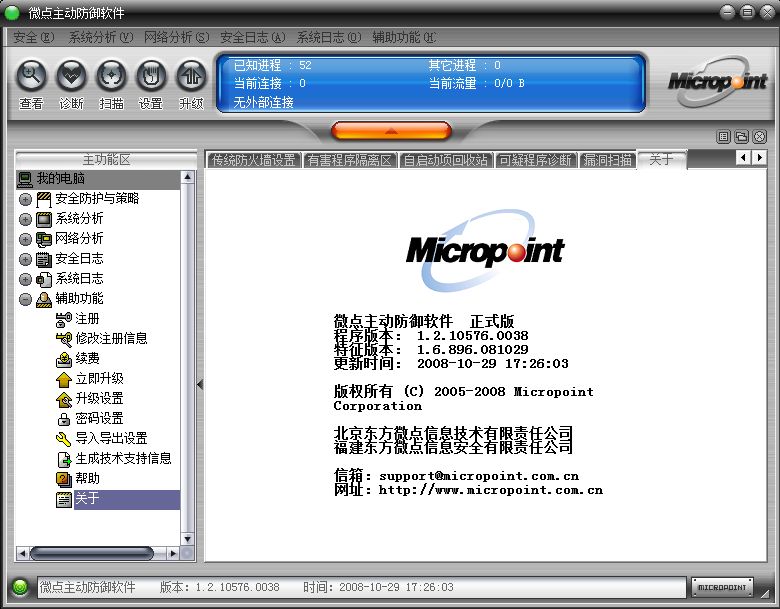This screenshot has width=780, height=609.
Task: Open 升级设置 house icon
Action: (x=64, y=399)
